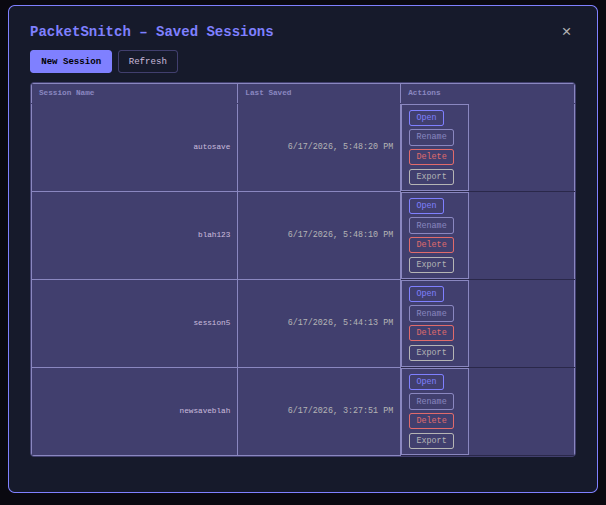Click the New Session button
The height and width of the screenshot is (505, 606).
tap(71, 61)
